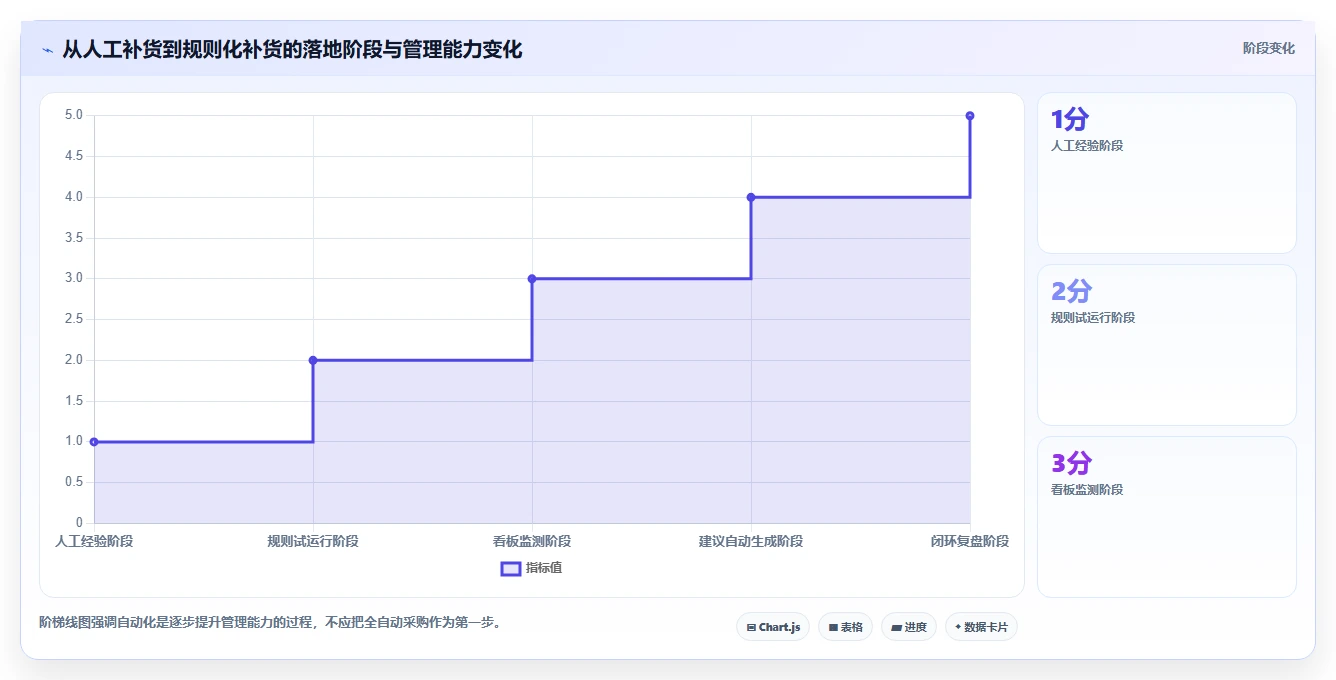
Task: Click the 阶段变化 label in header
Action: point(1268,48)
